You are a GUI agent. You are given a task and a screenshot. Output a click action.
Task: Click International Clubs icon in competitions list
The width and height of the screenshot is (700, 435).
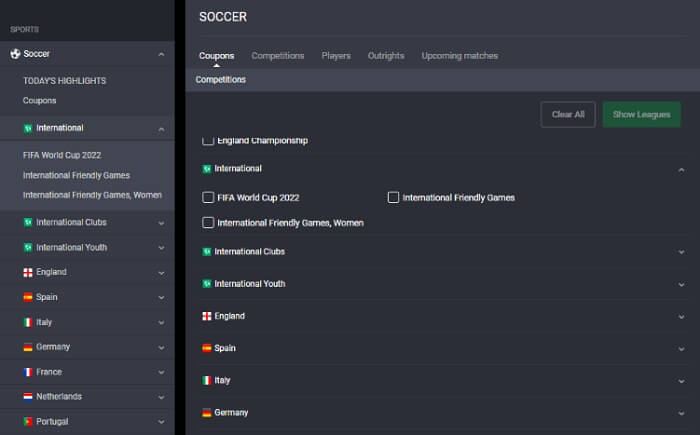[x=207, y=252]
